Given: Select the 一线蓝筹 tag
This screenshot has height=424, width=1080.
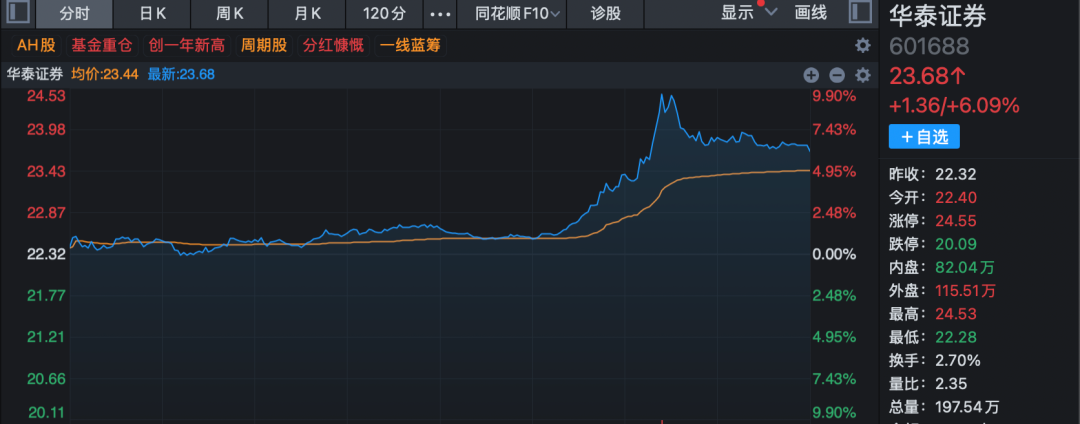Looking at the screenshot, I should pyautogui.click(x=410, y=45).
